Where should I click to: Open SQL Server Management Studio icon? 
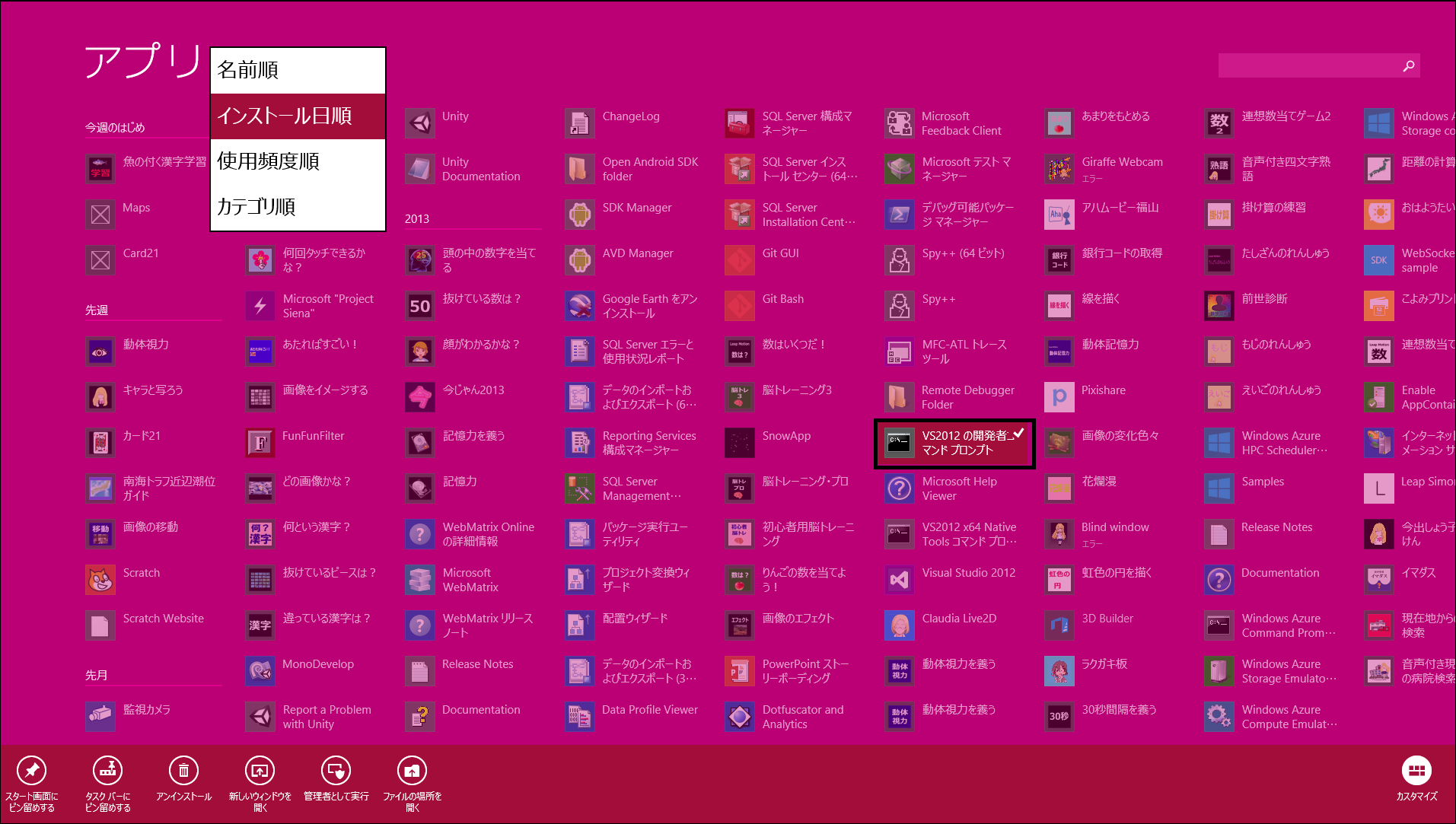[580, 488]
